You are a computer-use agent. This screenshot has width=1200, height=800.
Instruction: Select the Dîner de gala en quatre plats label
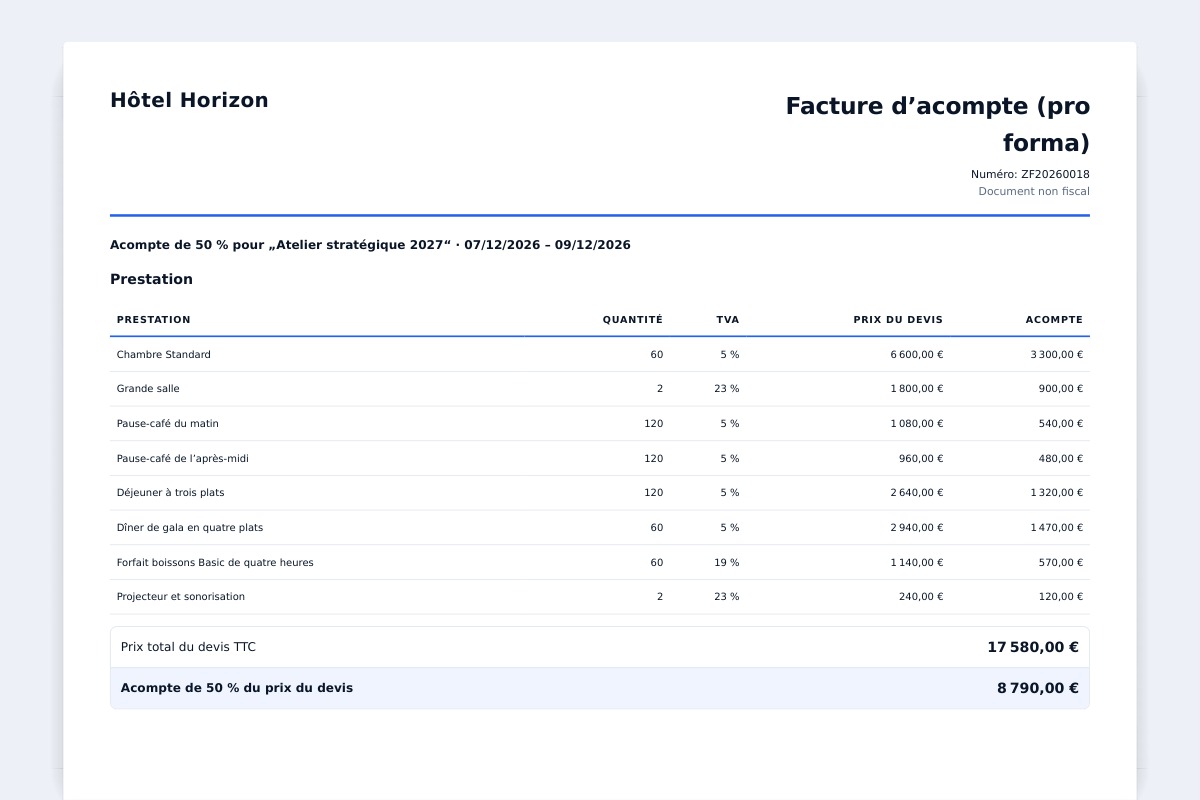click(x=190, y=527)
